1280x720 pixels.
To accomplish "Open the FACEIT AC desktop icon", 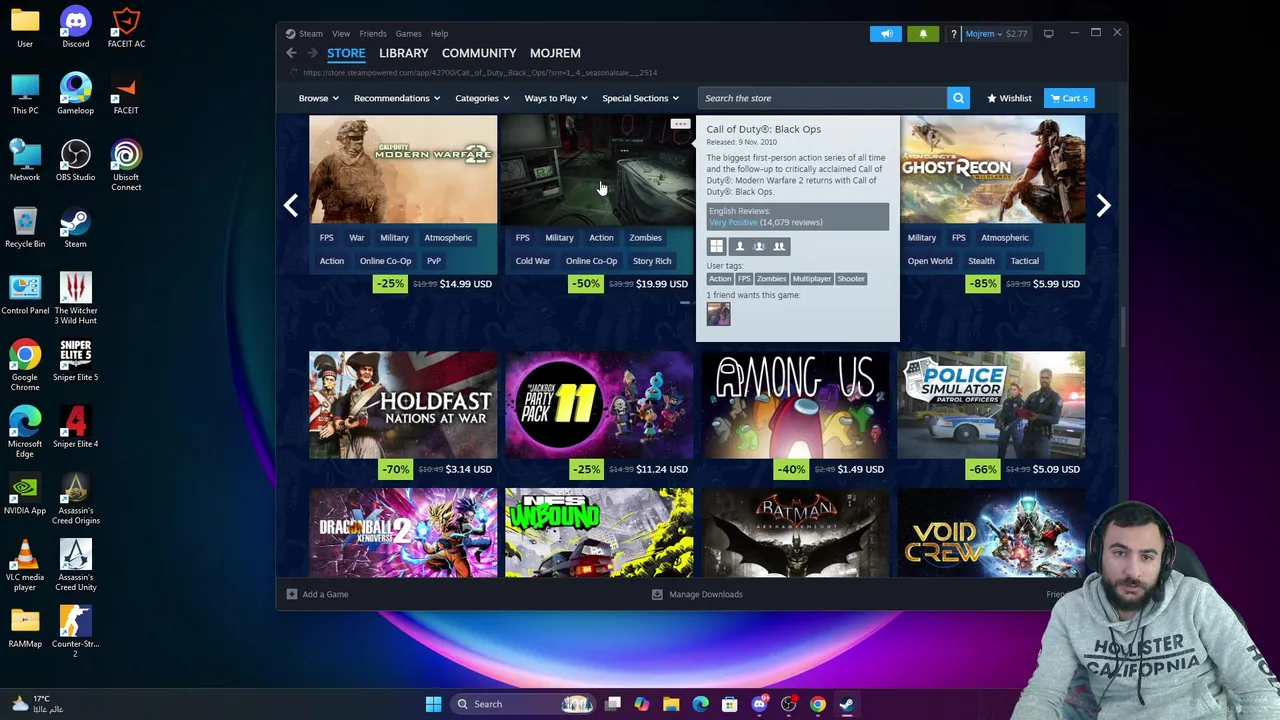I will (126, 27).
